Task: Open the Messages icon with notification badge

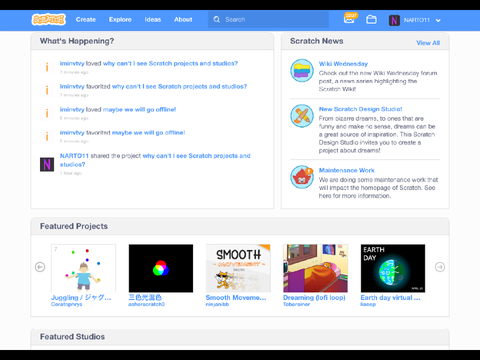Action: (350, 19)
